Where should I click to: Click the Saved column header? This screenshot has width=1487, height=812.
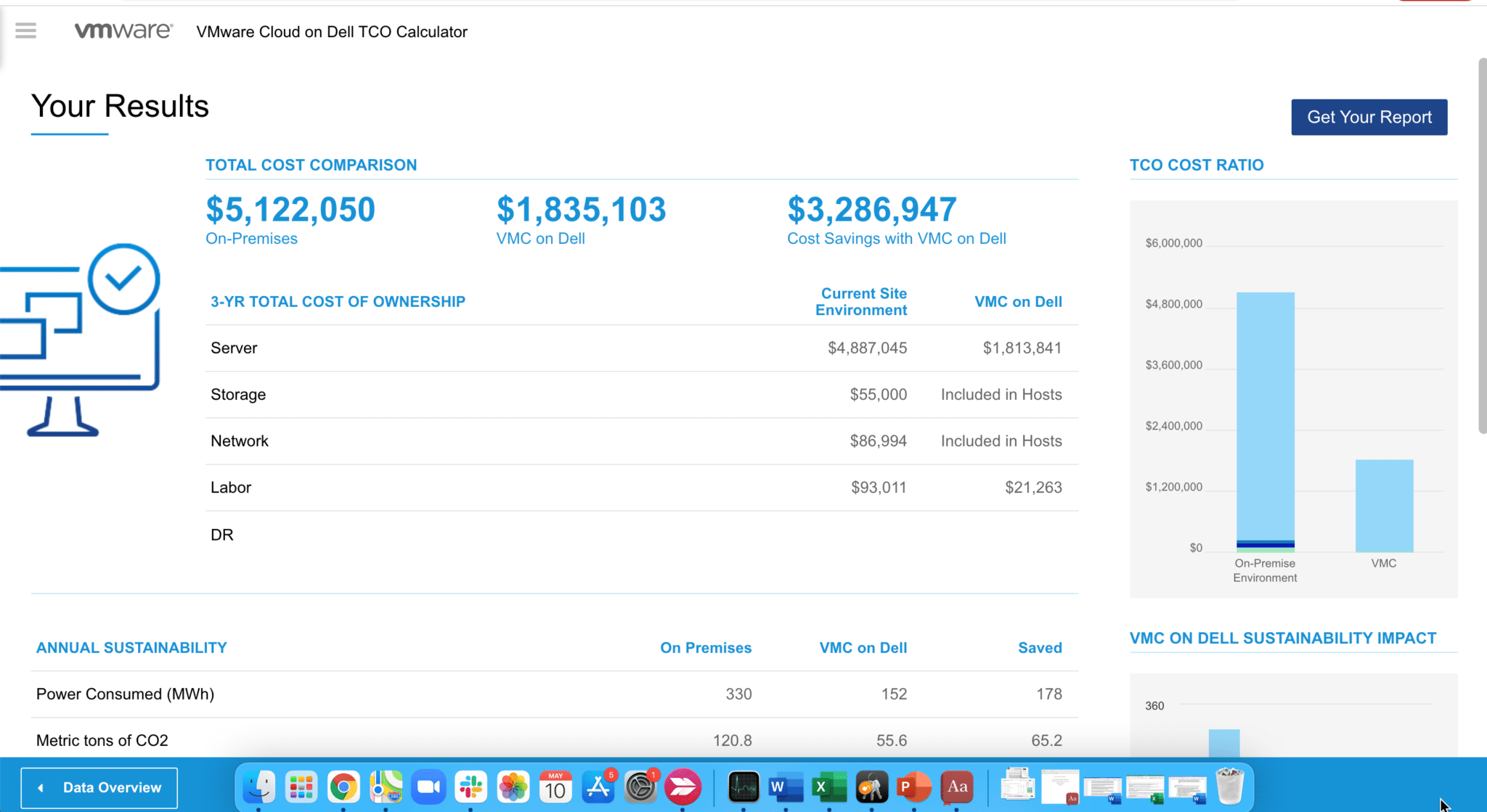coord(1040,648)
